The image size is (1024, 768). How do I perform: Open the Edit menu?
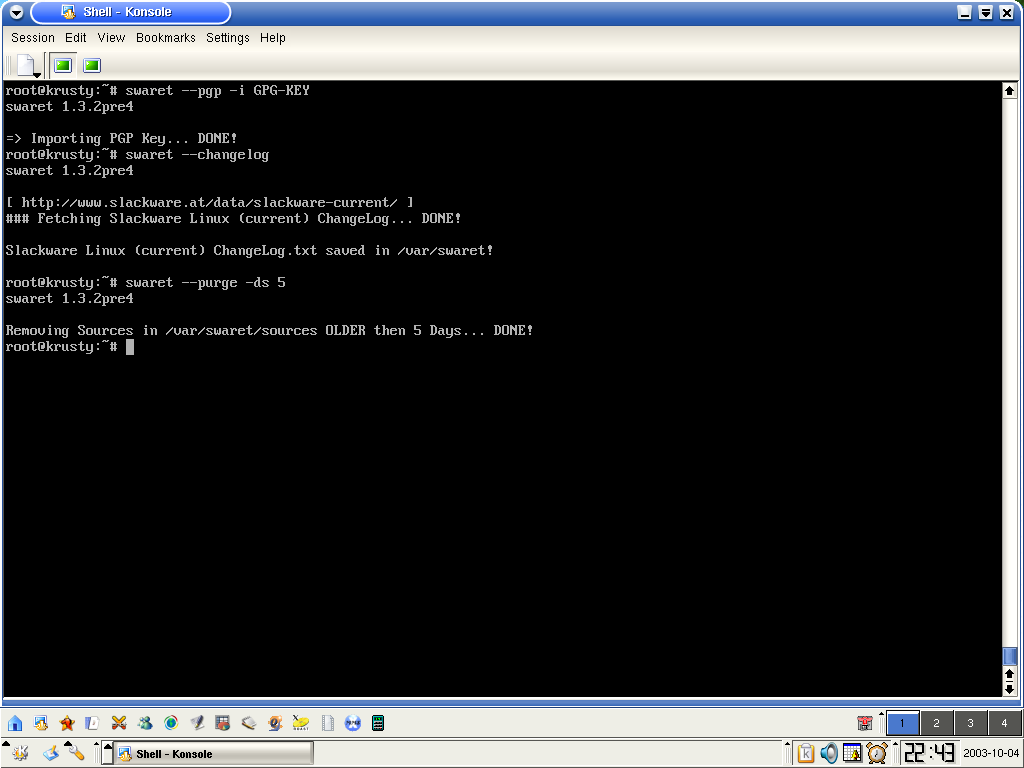(76, 38)
